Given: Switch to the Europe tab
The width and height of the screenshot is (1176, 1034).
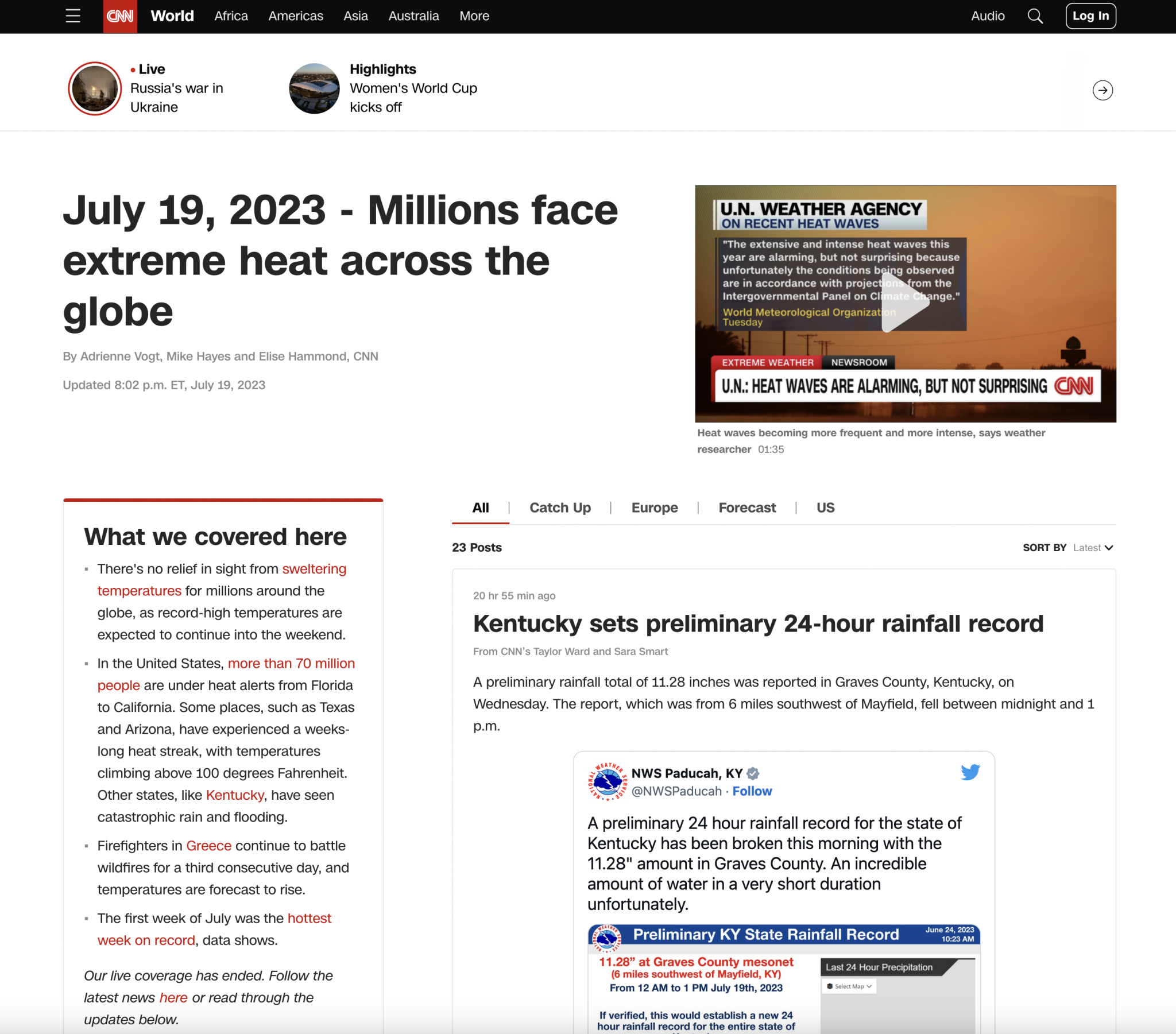Looking at the screenshot, I should coord(654,508).
